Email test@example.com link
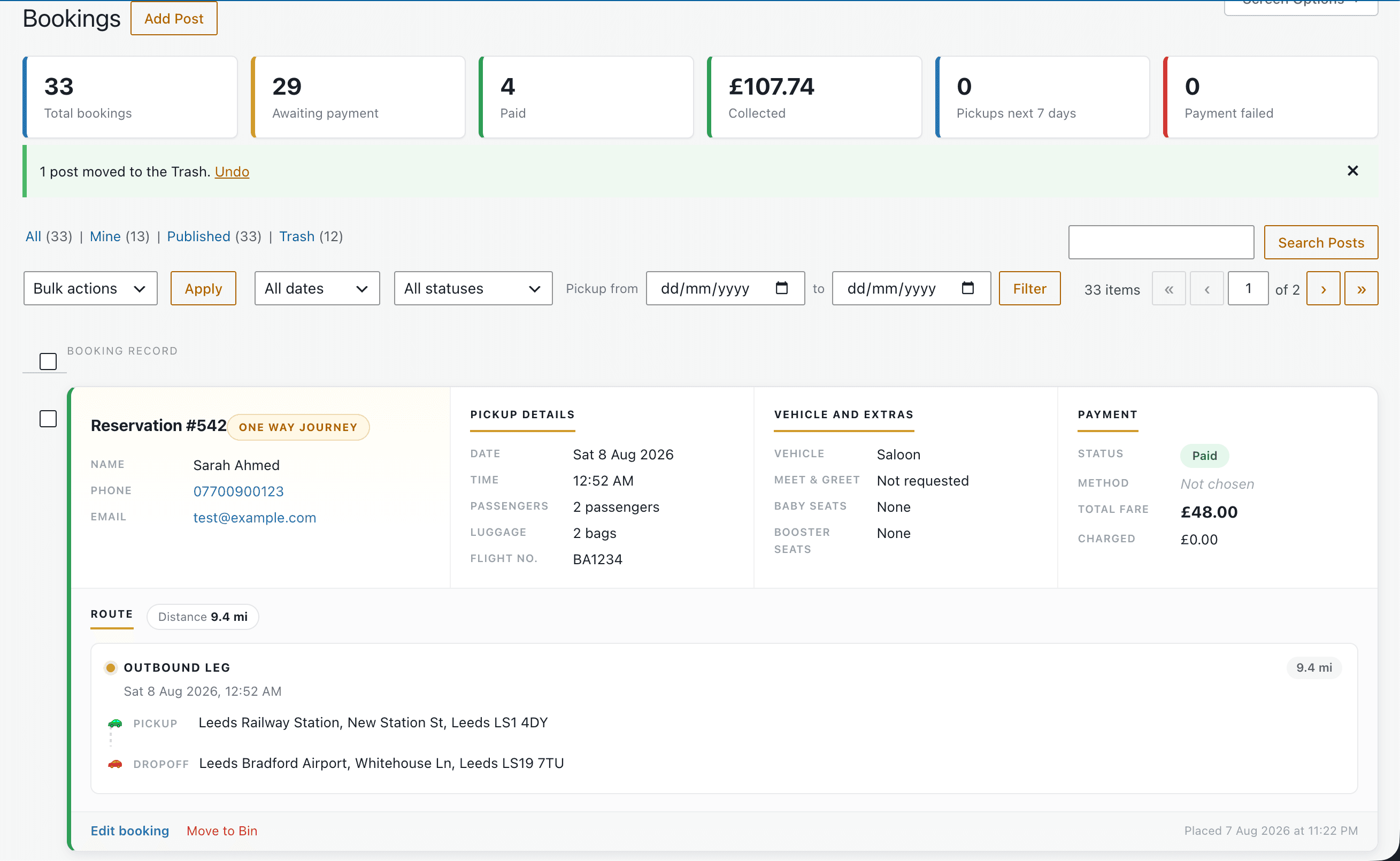Image resolution: width=1400 pixels, height=861 pixels. 255,518
